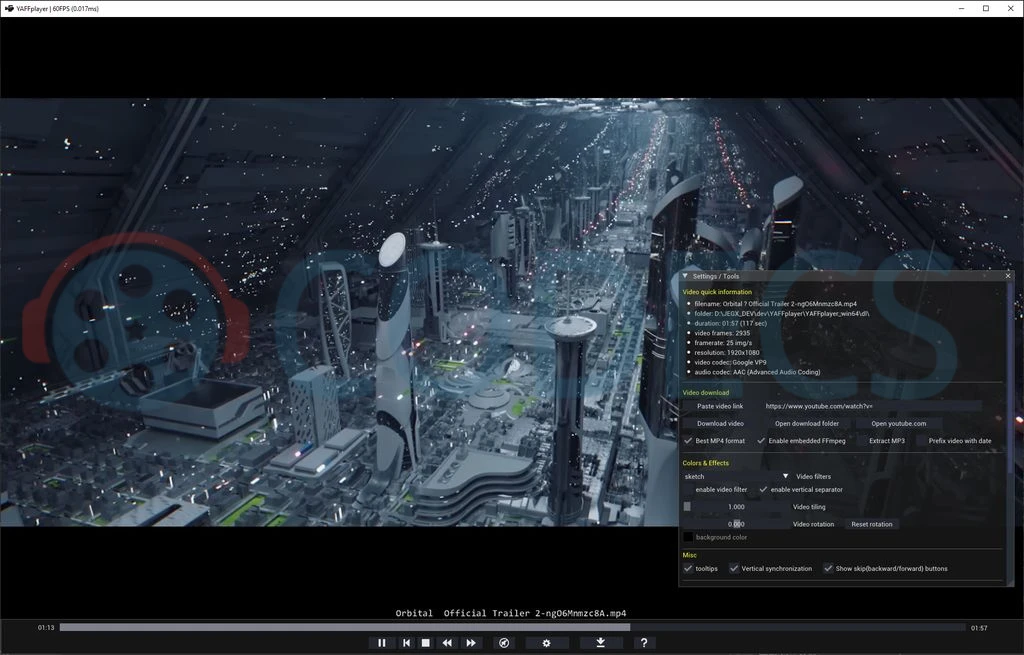Uncheck Best MP4 format

point(688,441)
